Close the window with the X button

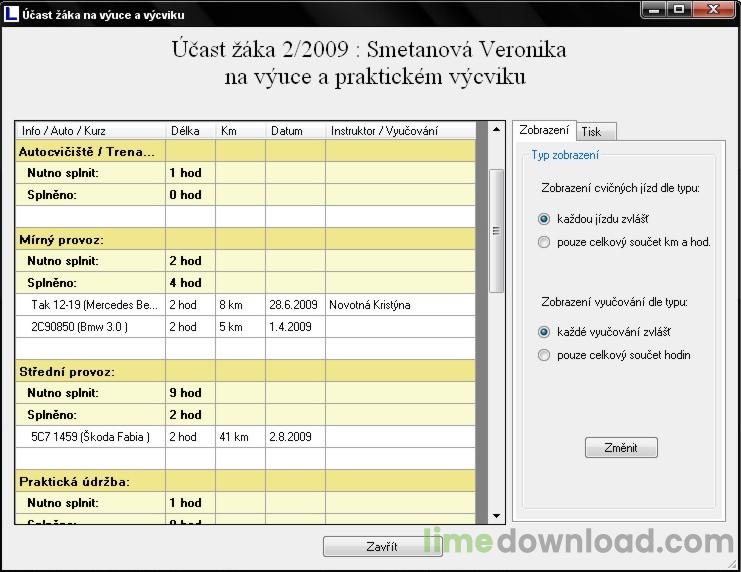714,9
